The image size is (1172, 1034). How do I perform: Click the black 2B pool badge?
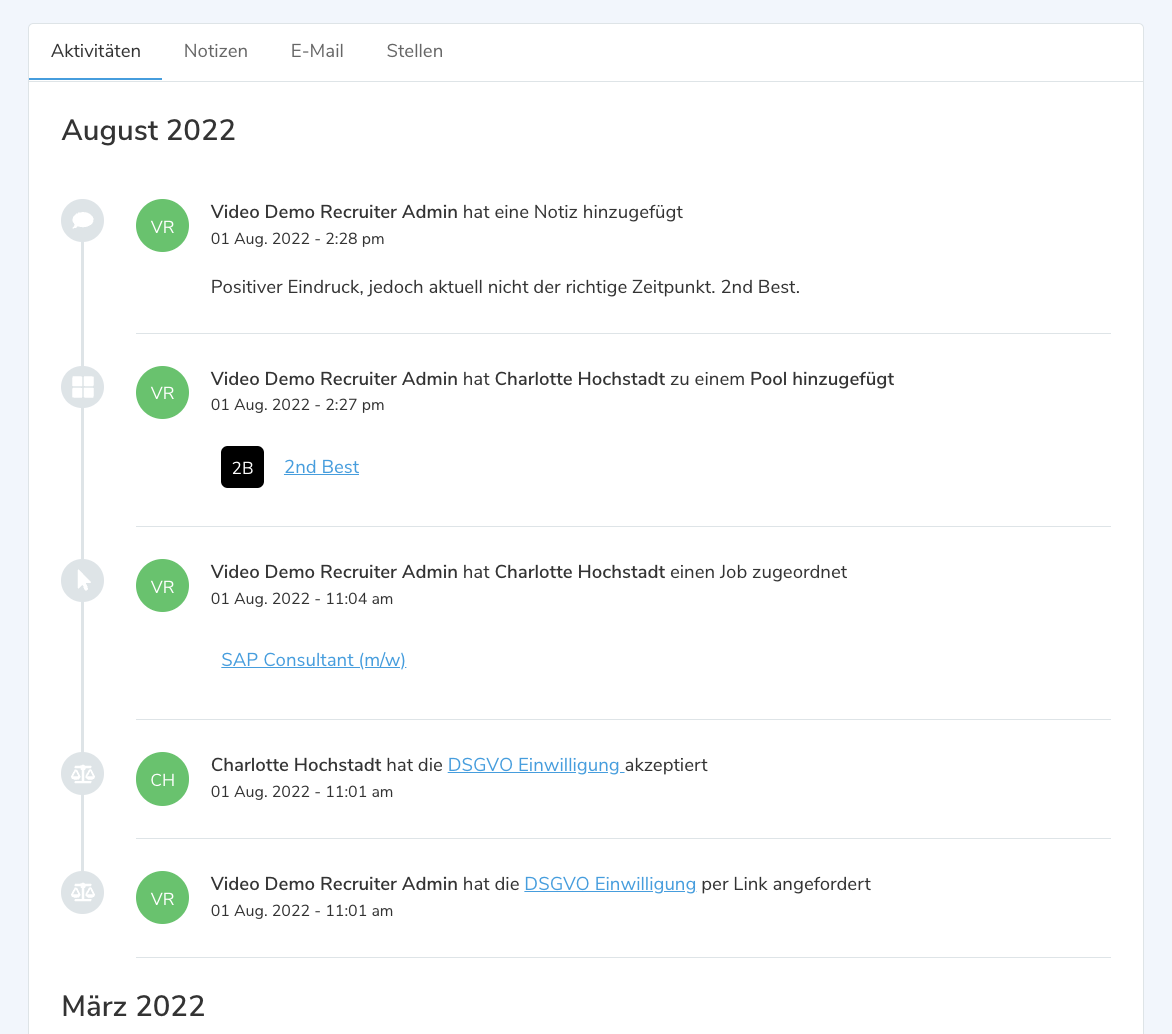242,467
